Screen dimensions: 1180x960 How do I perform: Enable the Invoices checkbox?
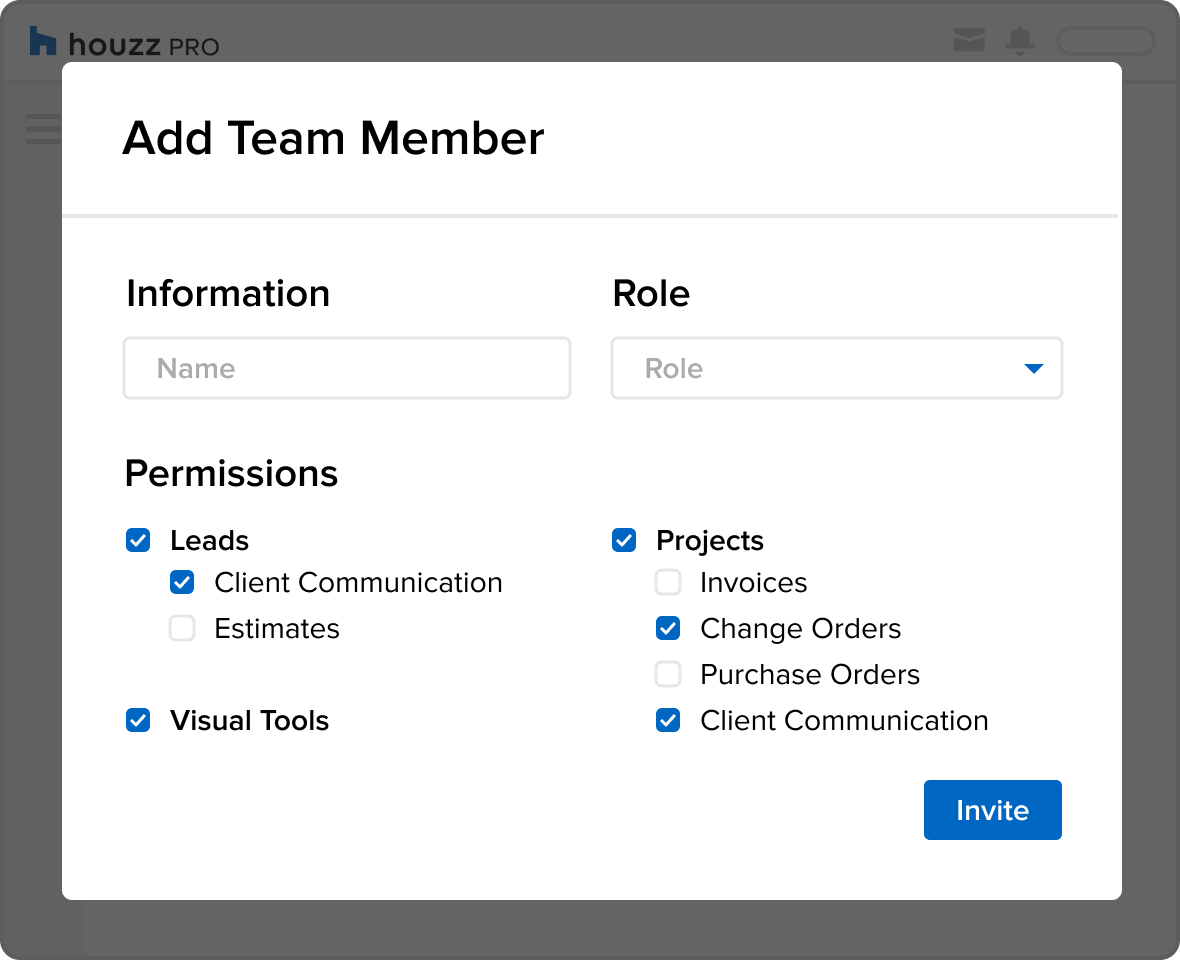tap(668, 582)
